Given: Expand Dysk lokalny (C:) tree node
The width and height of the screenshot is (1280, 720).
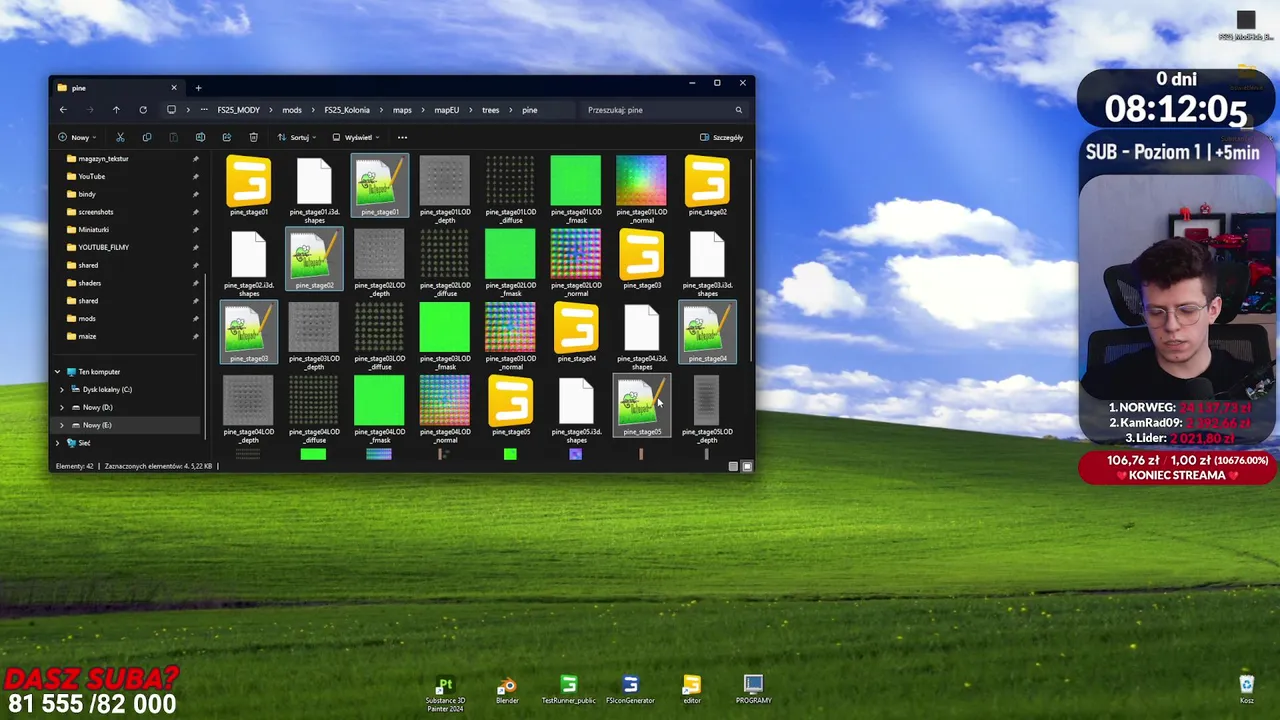Looking at the screenshot, I should pyautogui.click(x=62, y=389).
